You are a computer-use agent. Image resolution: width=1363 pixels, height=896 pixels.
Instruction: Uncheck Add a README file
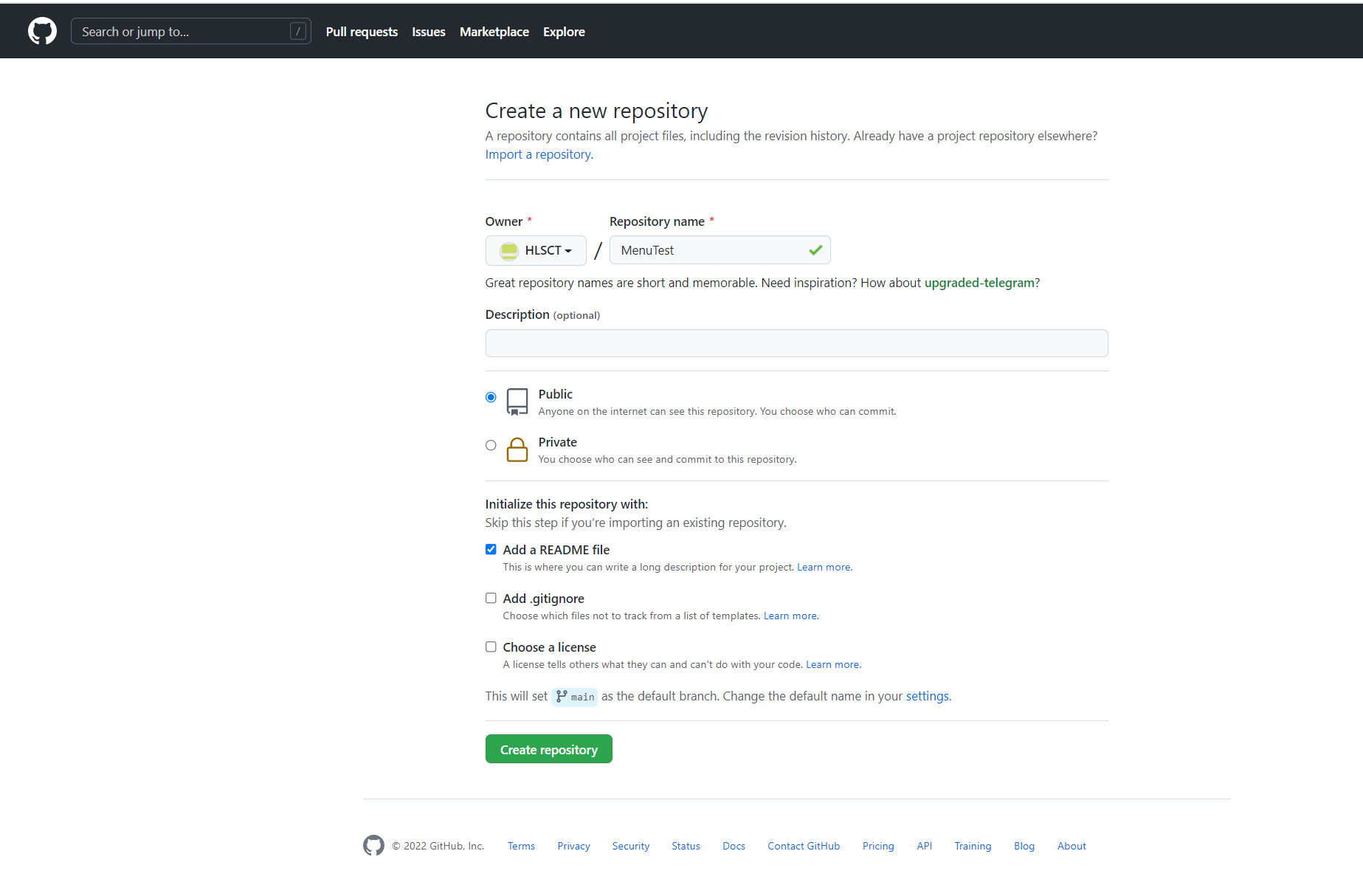(x=491, y=549)
